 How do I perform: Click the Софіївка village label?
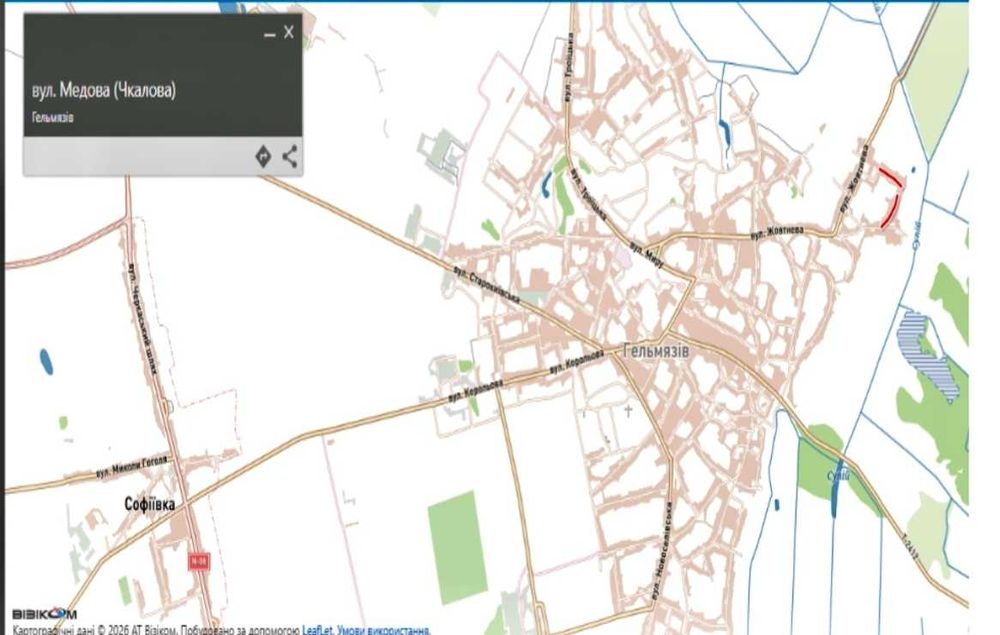point(150,504)
